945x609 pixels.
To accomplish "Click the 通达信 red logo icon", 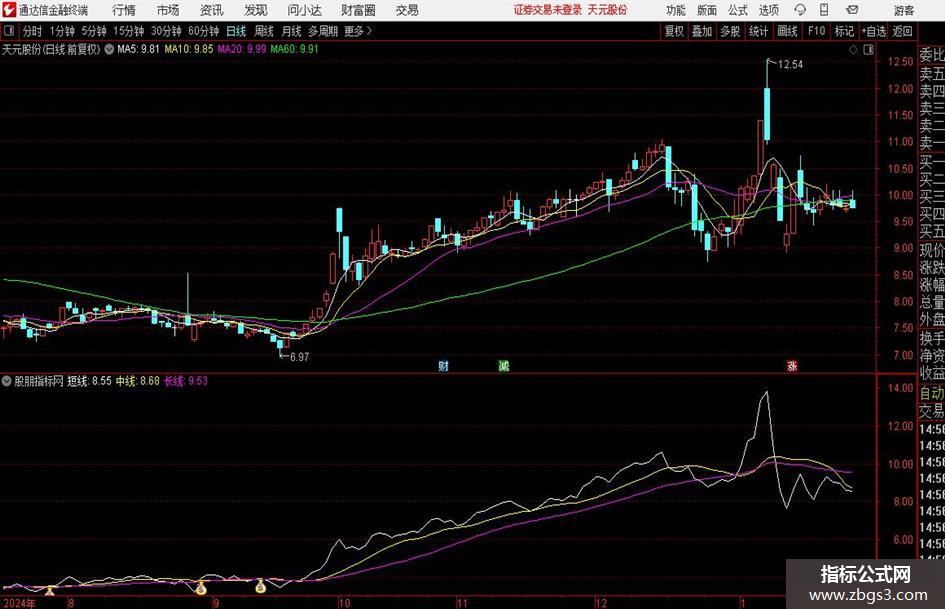I will [10, 10].
